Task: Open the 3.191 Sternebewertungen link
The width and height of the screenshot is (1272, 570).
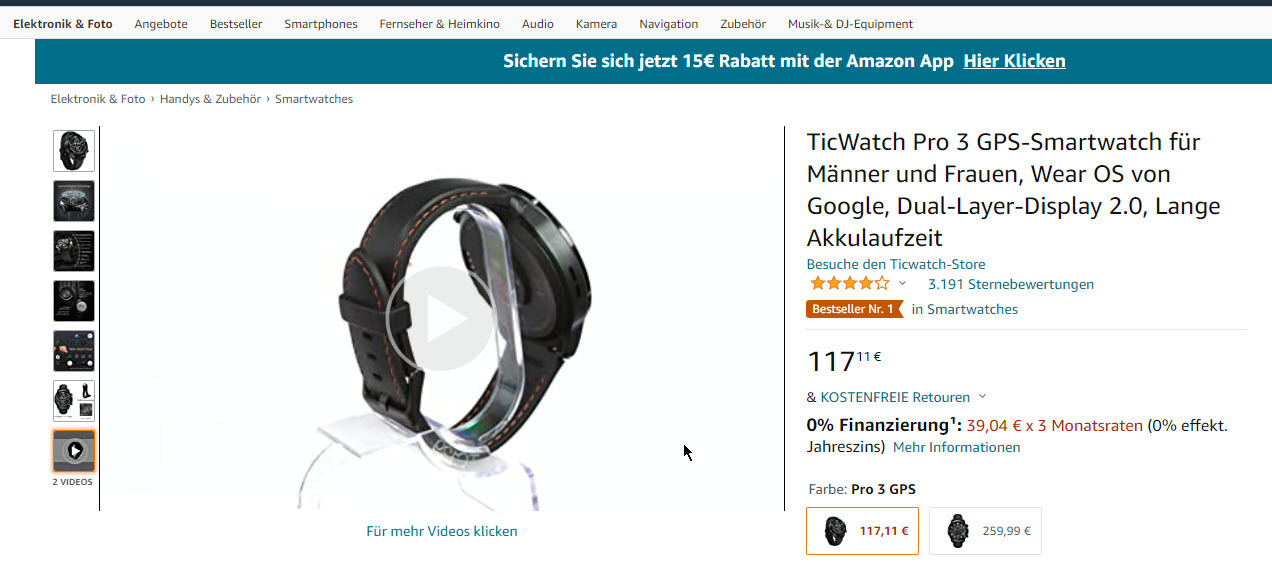Action: (1011, 284)
